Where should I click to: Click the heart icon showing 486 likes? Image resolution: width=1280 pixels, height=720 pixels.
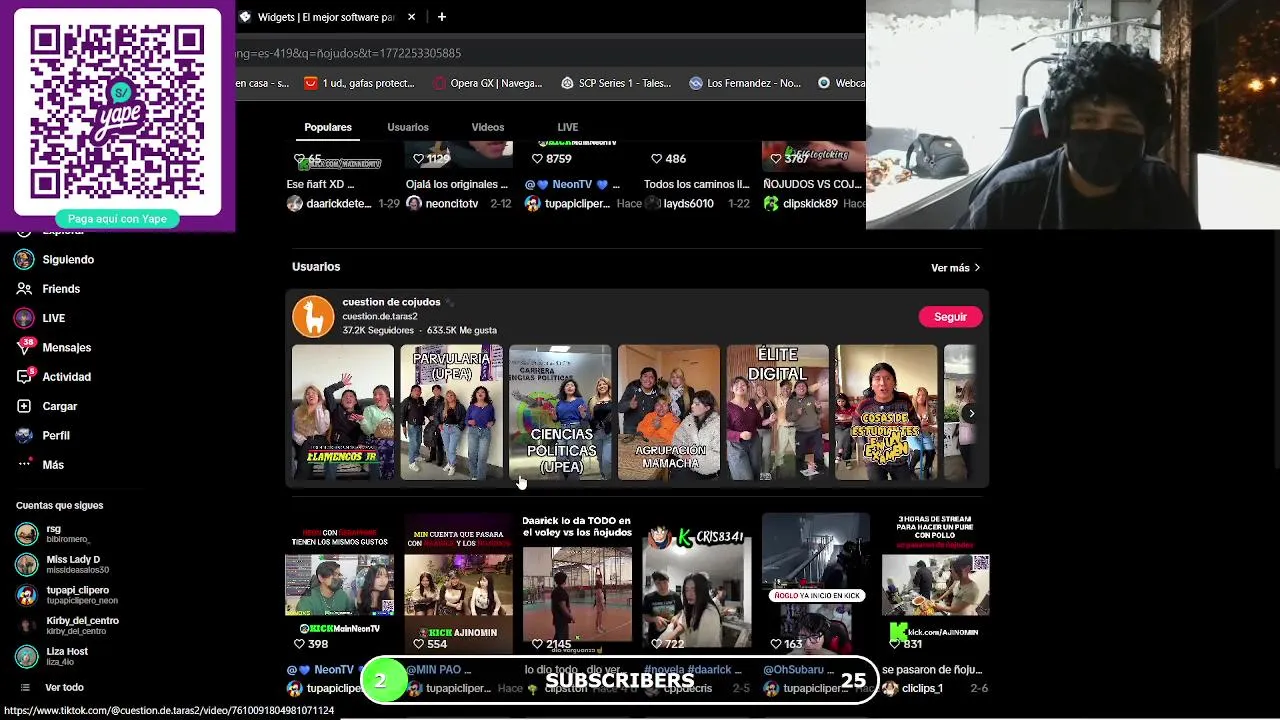pos(656,159)
